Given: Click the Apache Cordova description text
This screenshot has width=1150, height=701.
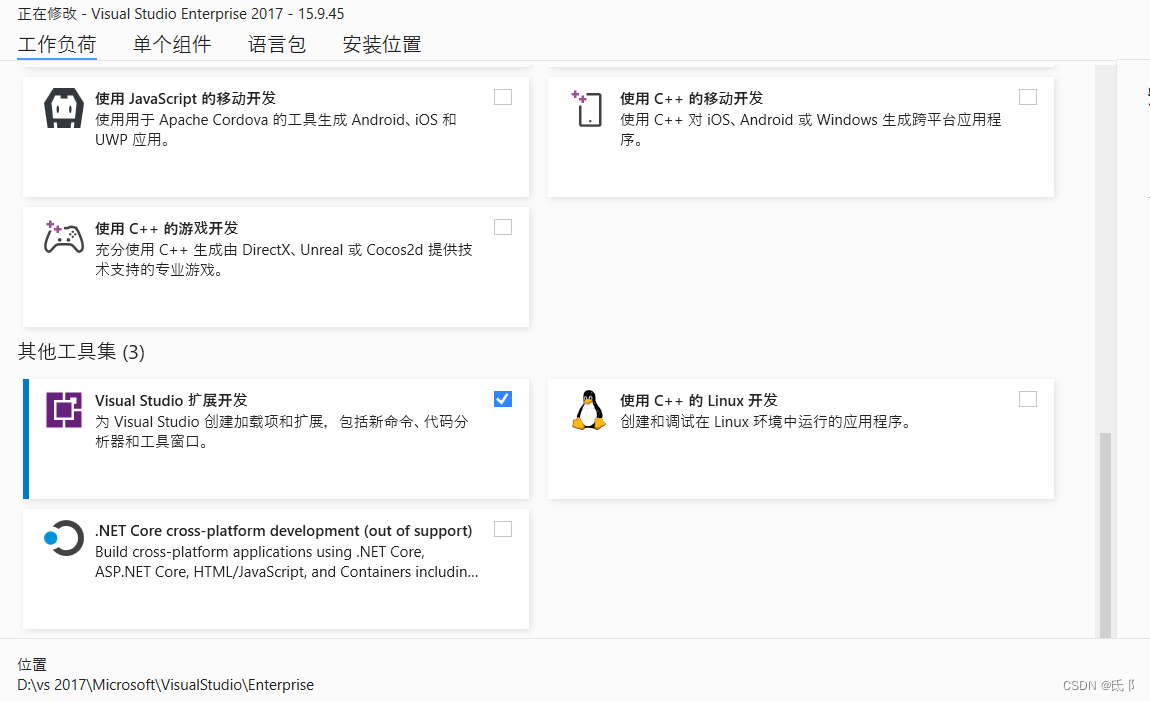Looking at the screenshot, I should tap(276, 129).
